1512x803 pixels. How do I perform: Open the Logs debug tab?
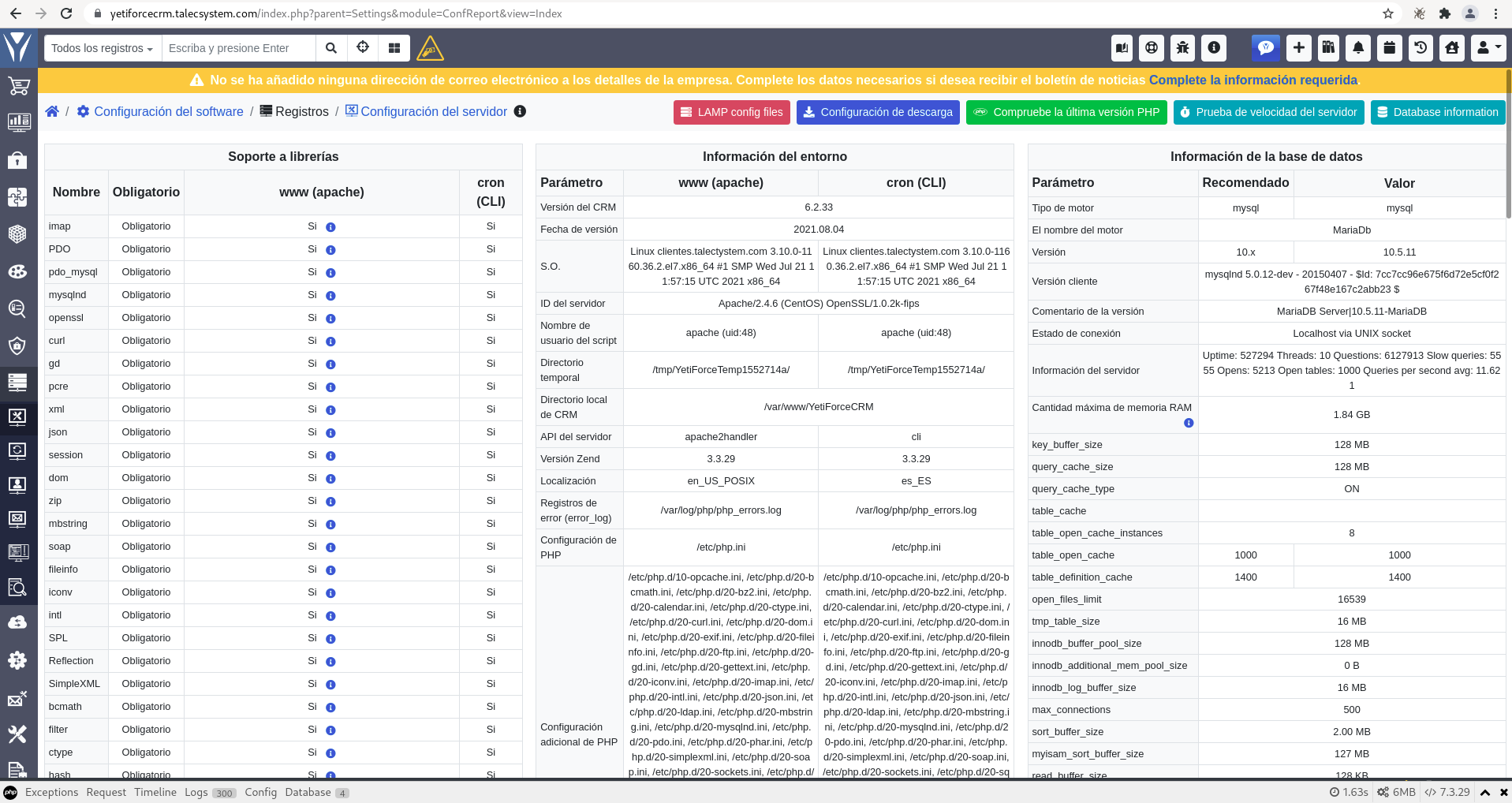(210, 792)
